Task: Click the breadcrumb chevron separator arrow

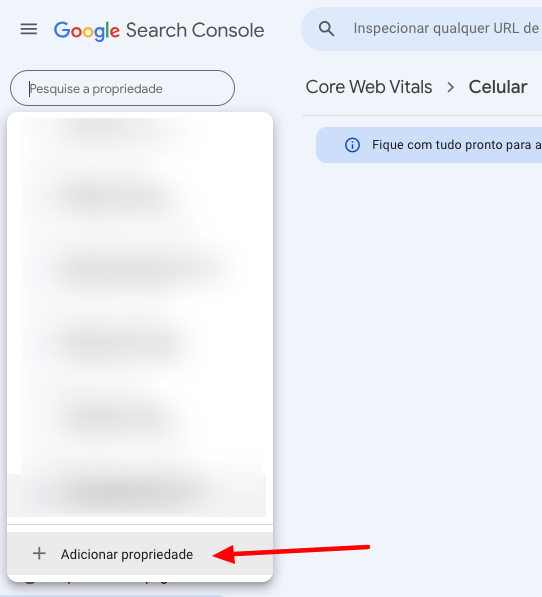Action: [x=451, y=88]
